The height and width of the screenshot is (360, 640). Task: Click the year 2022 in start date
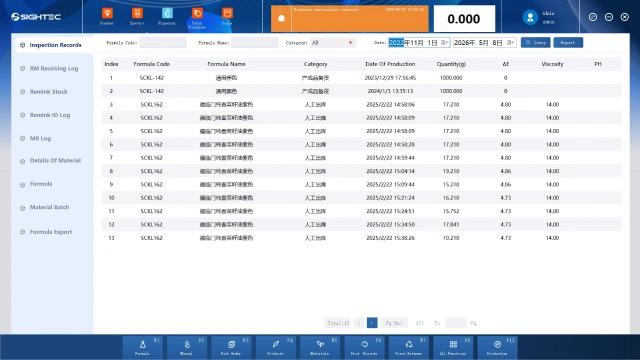[x=396, y=42]
